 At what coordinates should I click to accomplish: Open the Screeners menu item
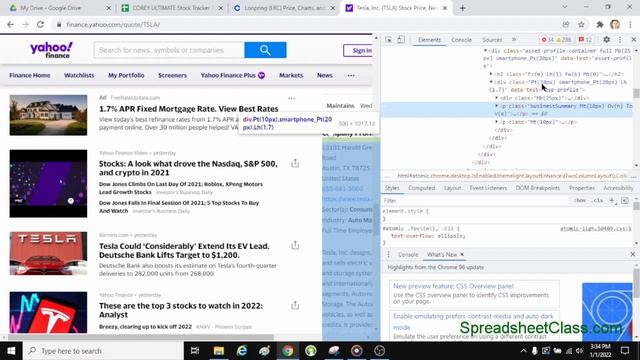172,75
